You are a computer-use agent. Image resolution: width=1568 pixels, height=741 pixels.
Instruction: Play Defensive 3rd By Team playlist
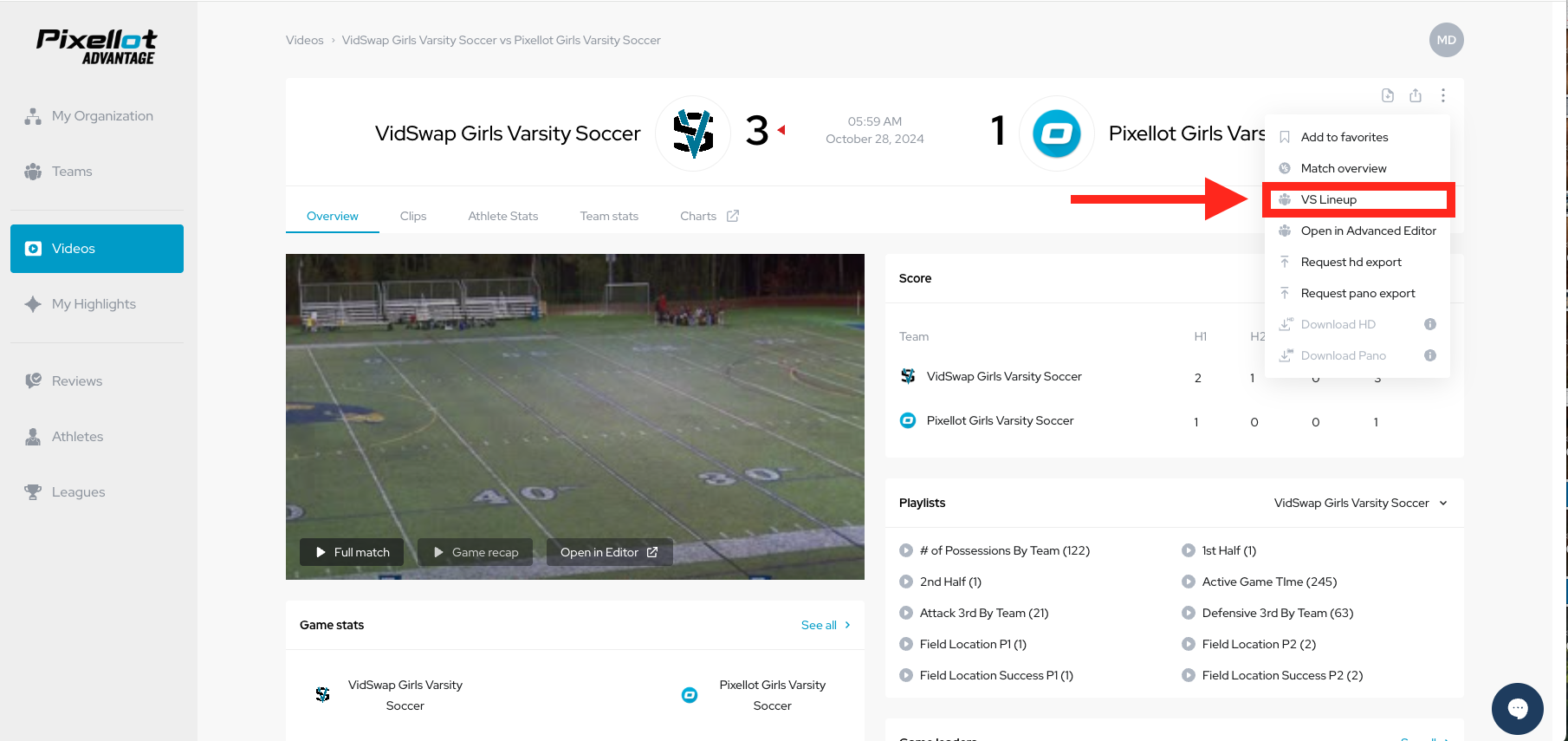coord(1267,613)
